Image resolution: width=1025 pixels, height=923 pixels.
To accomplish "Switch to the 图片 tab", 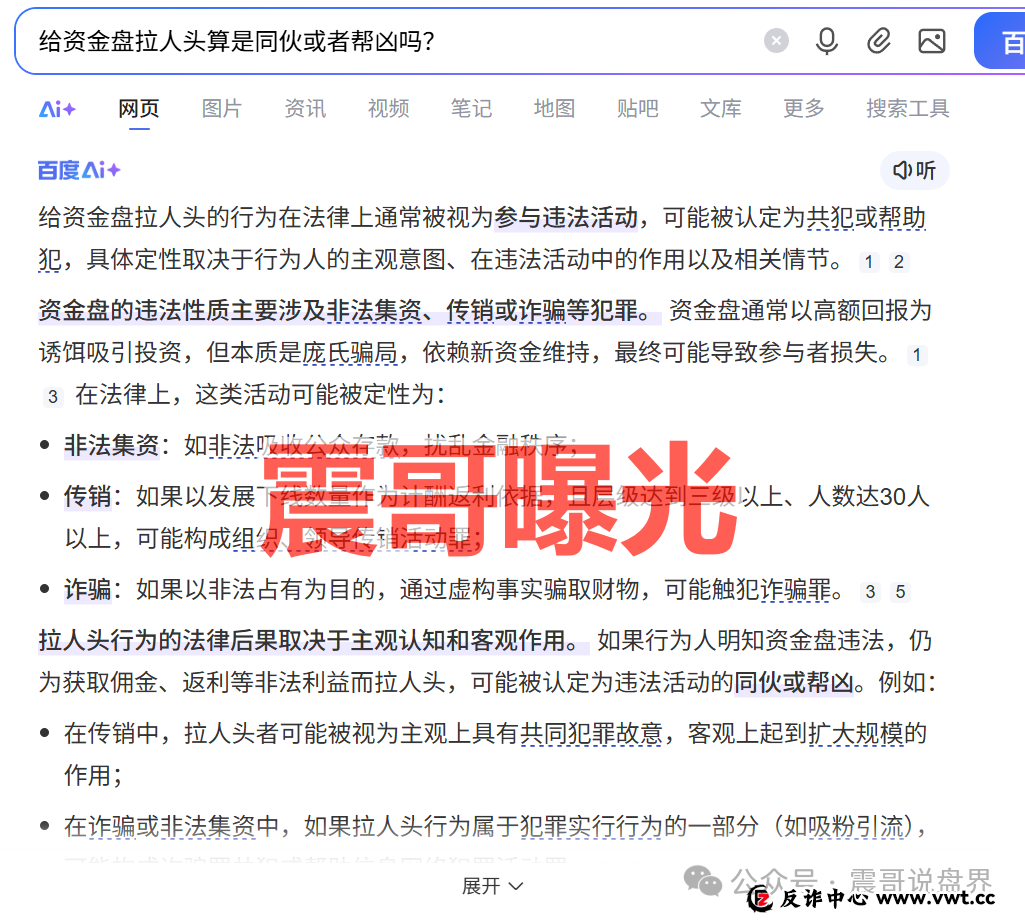I will (x=221, y=109).
